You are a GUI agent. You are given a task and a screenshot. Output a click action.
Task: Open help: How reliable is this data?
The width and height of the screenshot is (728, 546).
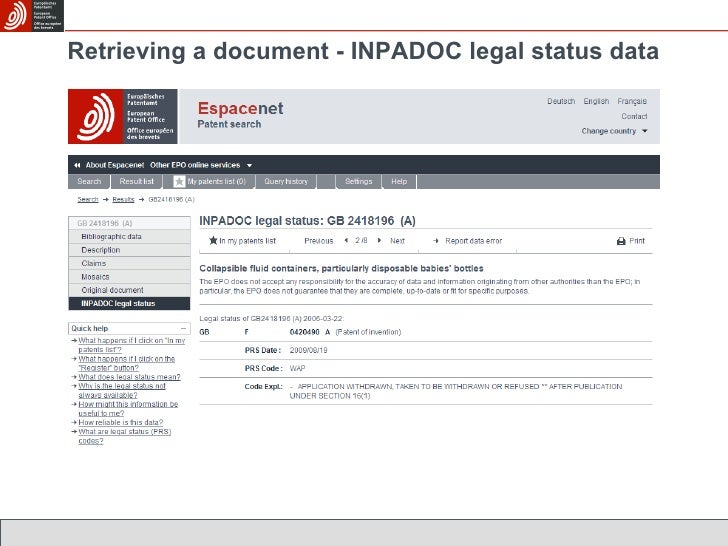(121, 422)
